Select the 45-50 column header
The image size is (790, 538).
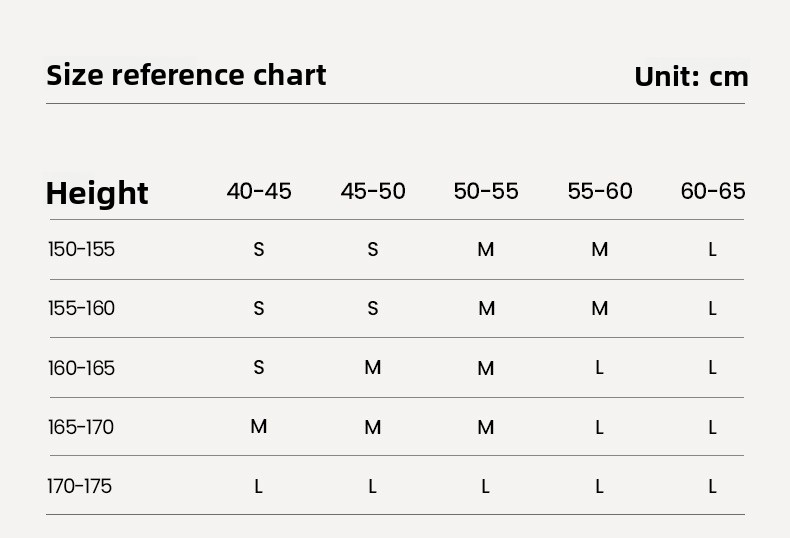[373, 191]
